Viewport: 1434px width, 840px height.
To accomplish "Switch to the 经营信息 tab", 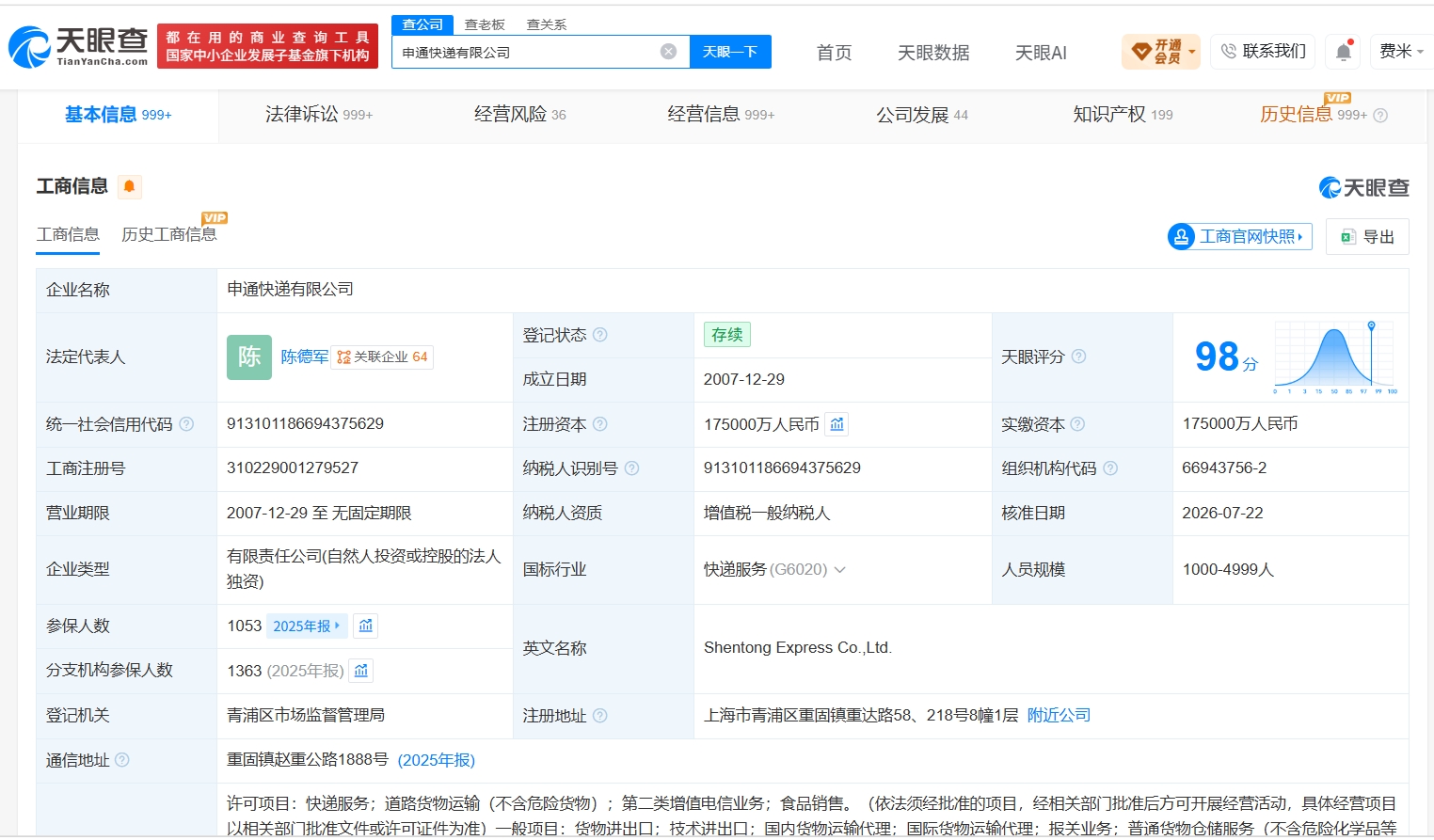I will [721, 115].
